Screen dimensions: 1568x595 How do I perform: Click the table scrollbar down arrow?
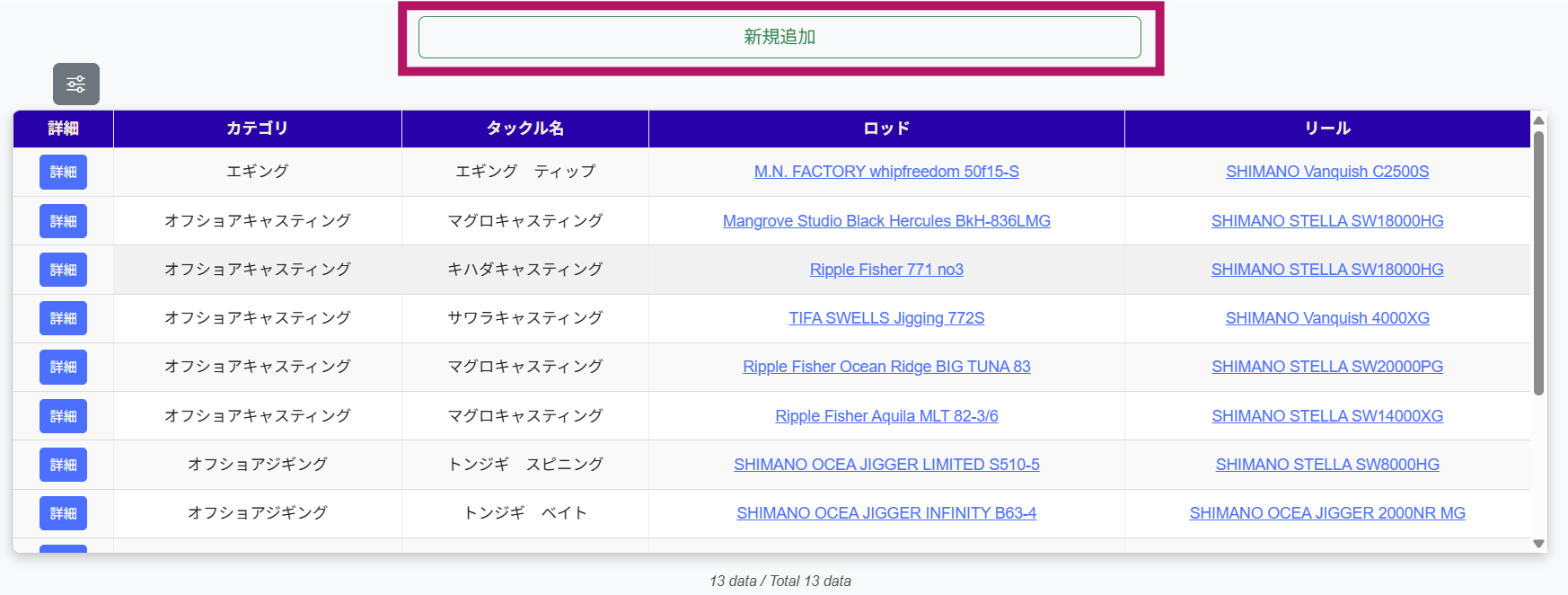(1538, 543)
